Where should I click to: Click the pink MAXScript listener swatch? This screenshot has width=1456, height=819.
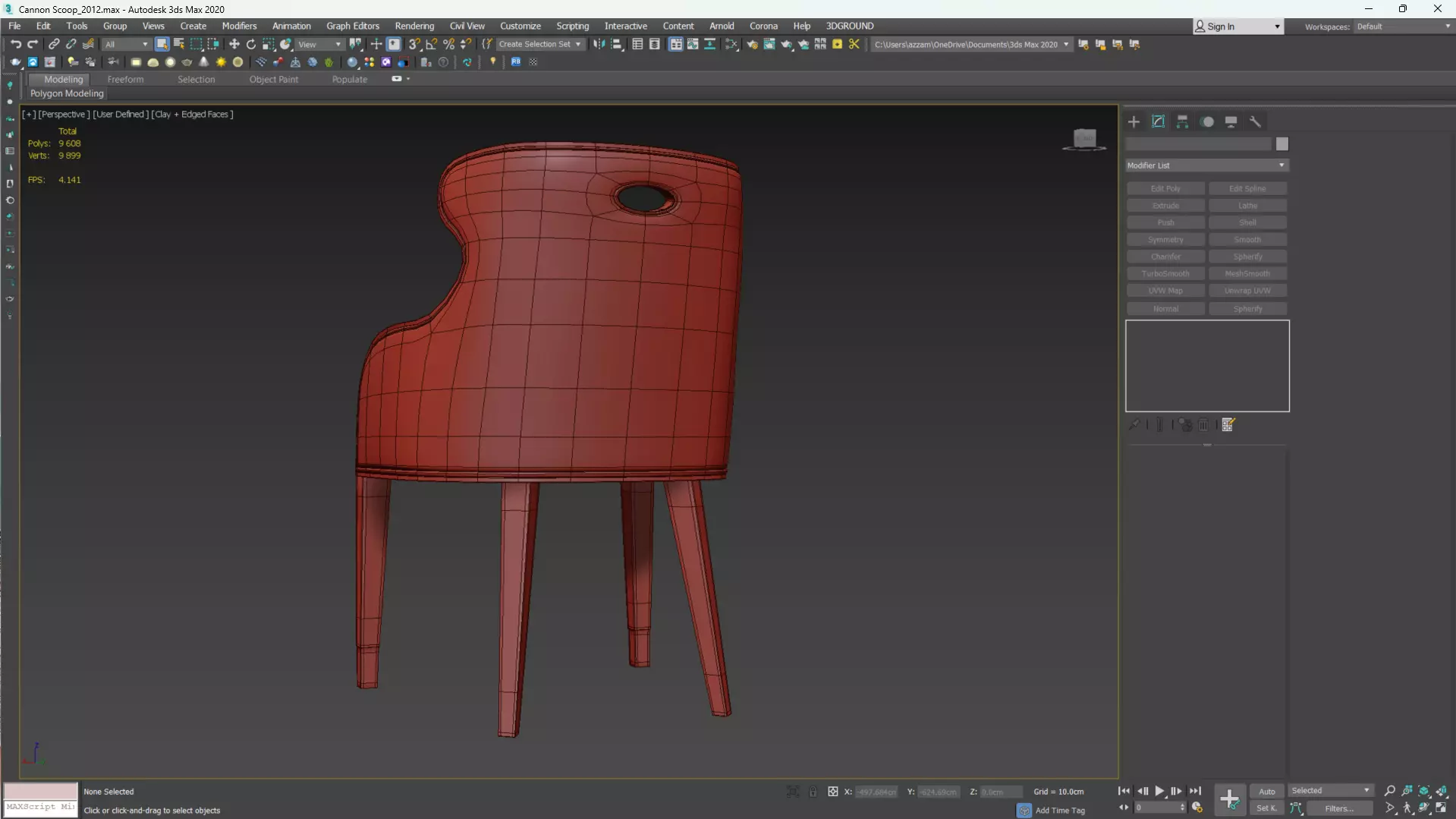tap(40, 791)
